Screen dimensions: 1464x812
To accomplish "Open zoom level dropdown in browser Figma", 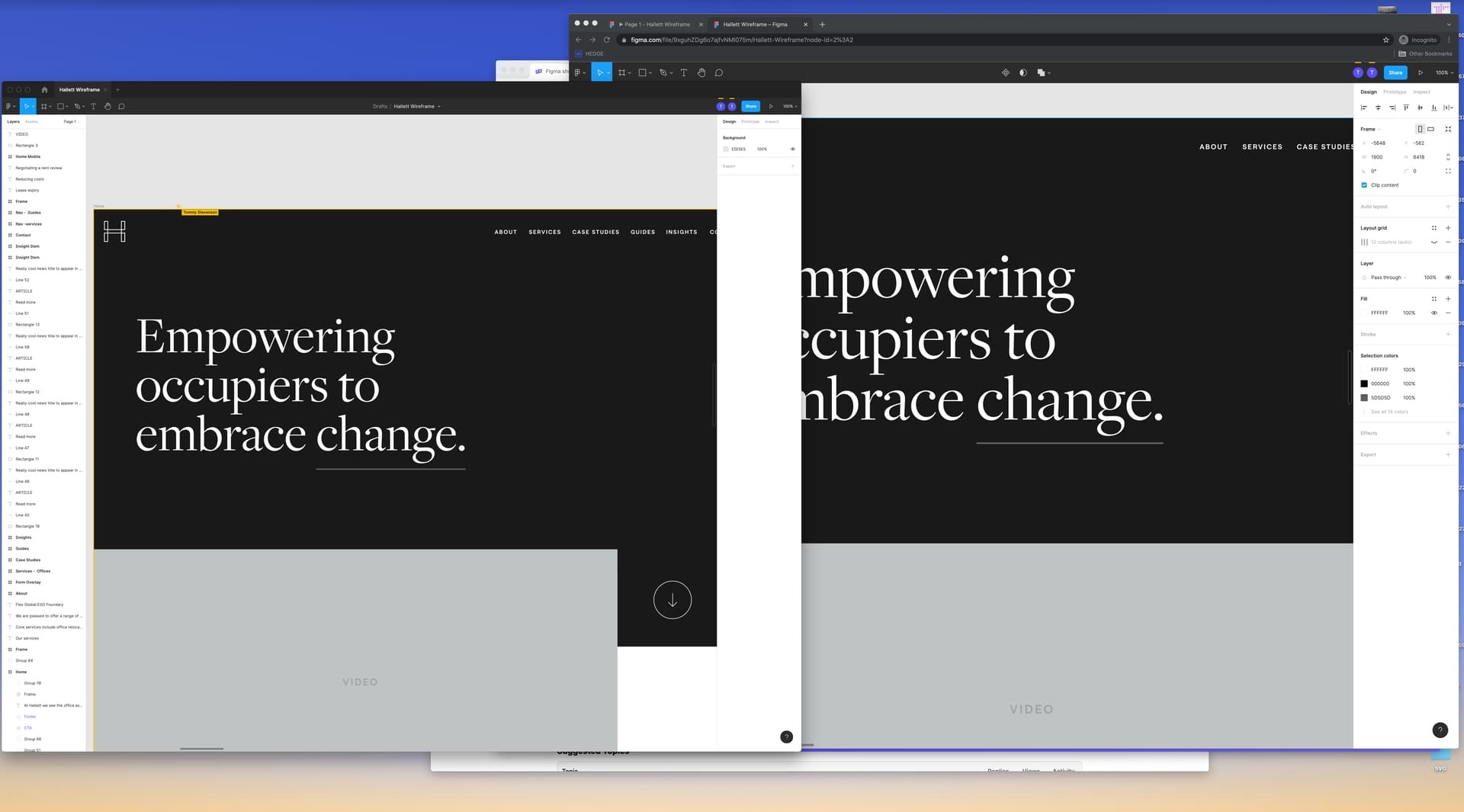I will coord(1445,73).
